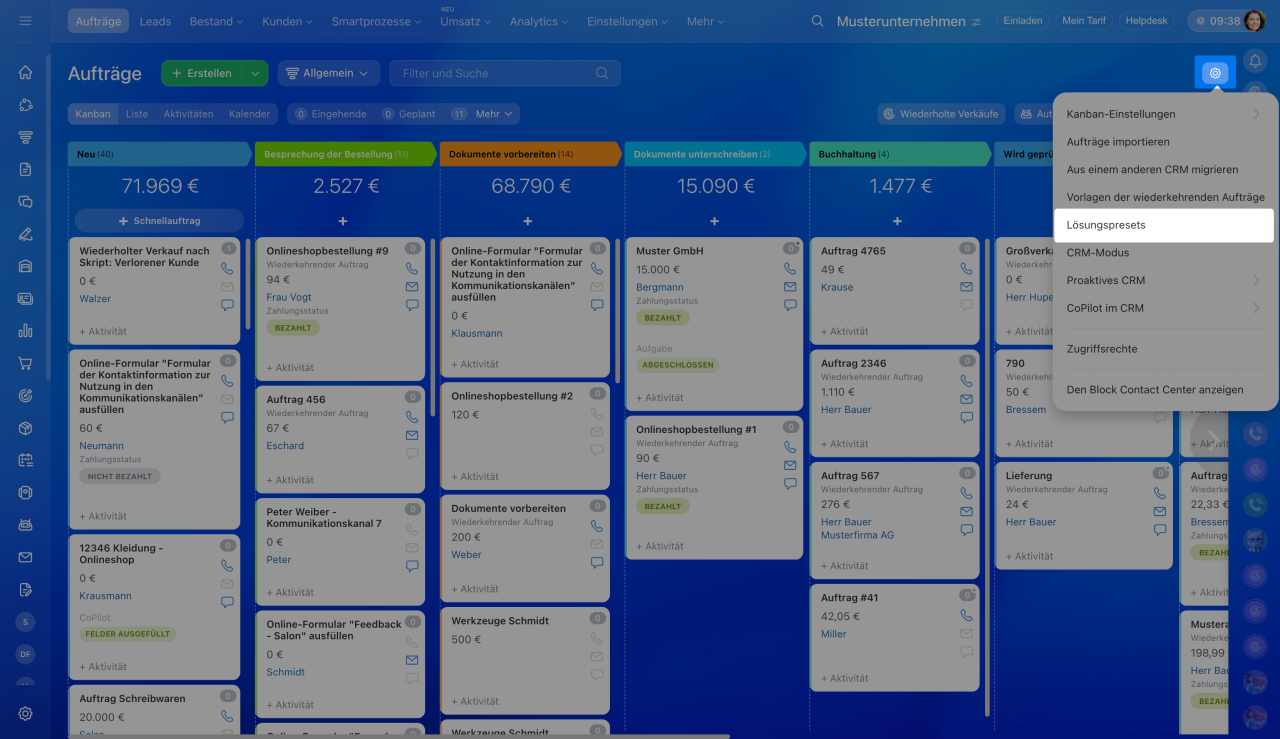Open the mail envelope icon in left sidebar
The height and width of the screenshot is (739, 1280).
pos(25,557)
